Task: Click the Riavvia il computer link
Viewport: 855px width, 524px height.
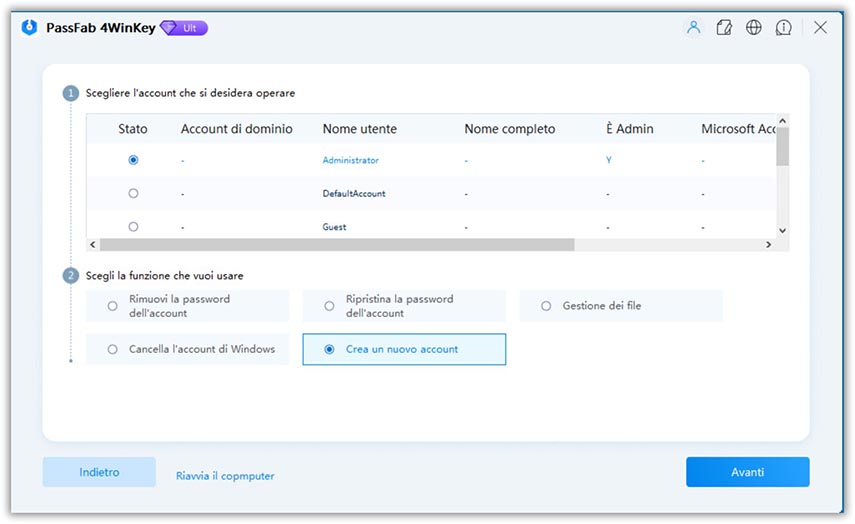Action: (225, 476)
